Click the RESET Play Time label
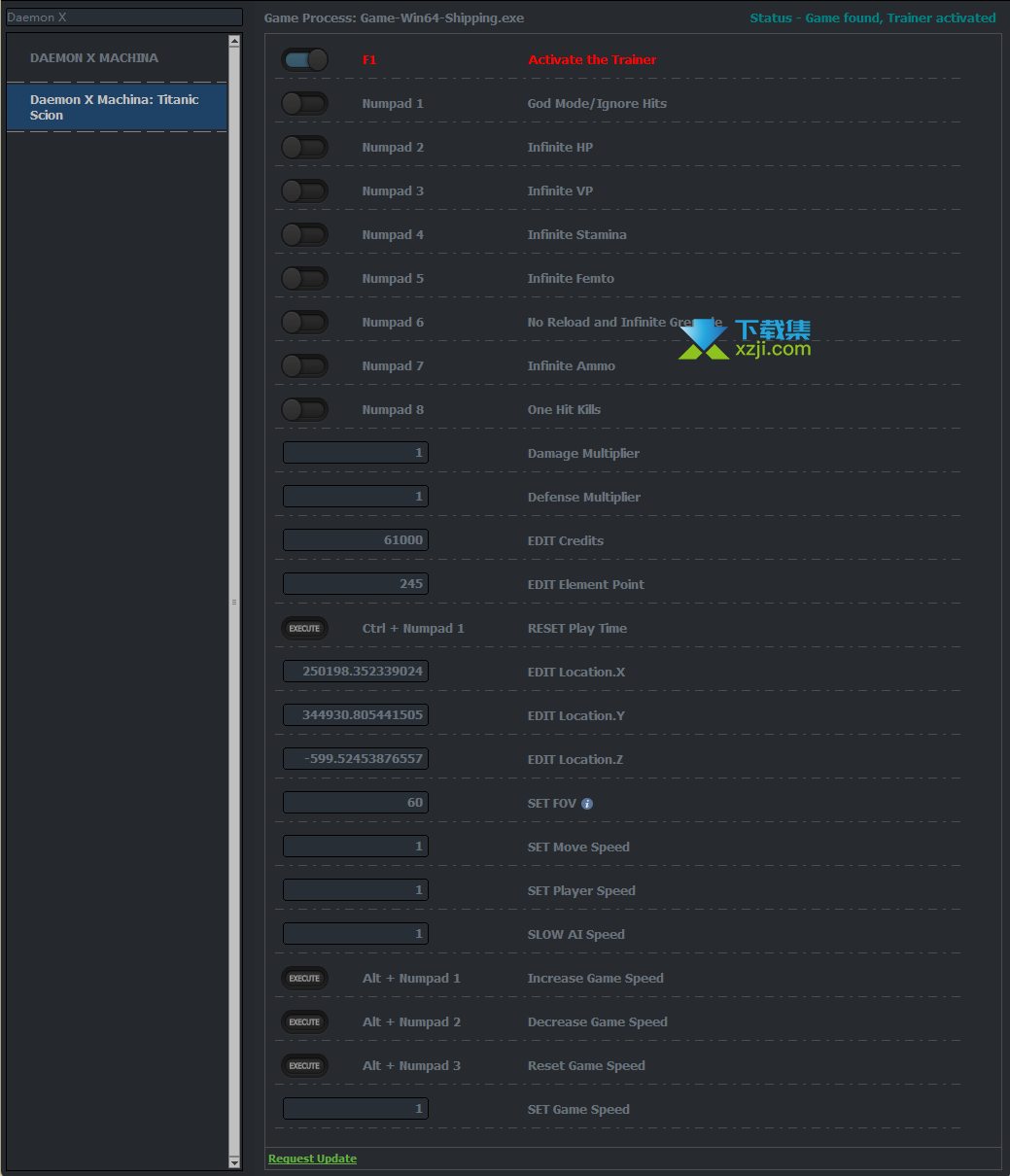This screenshot has height=1176, width=1010. click(x=577, y=629)
